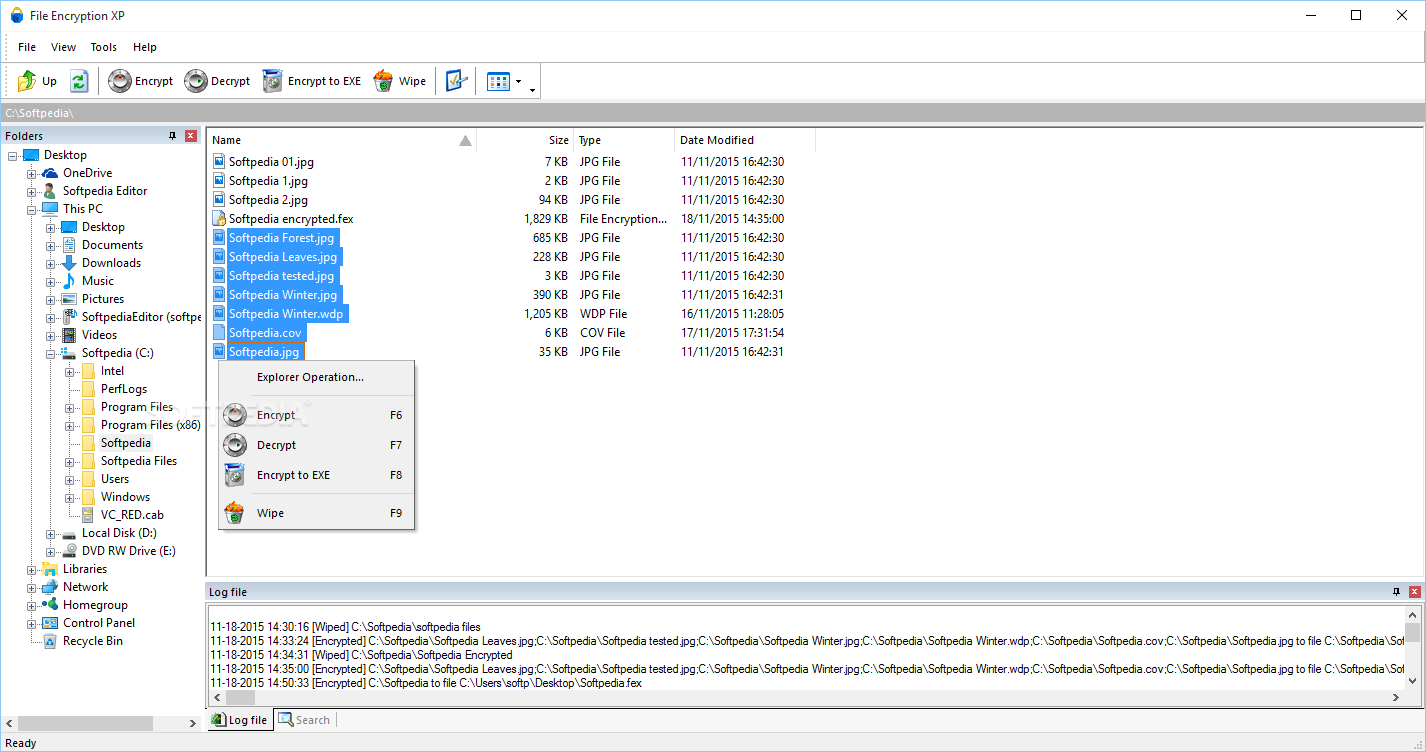The width and height of the screenshot is (1426, 752).
Task: Select Softpedia Editor user in tree
Action: (105, 191)
